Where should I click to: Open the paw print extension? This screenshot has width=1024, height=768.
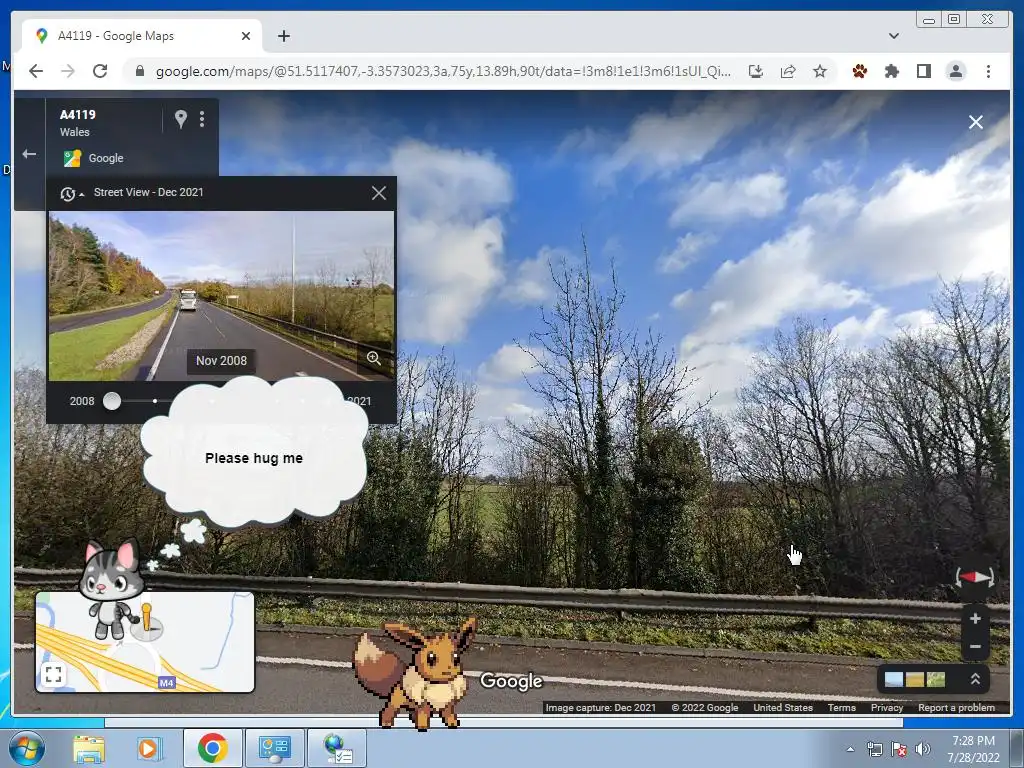coord(859,71)
